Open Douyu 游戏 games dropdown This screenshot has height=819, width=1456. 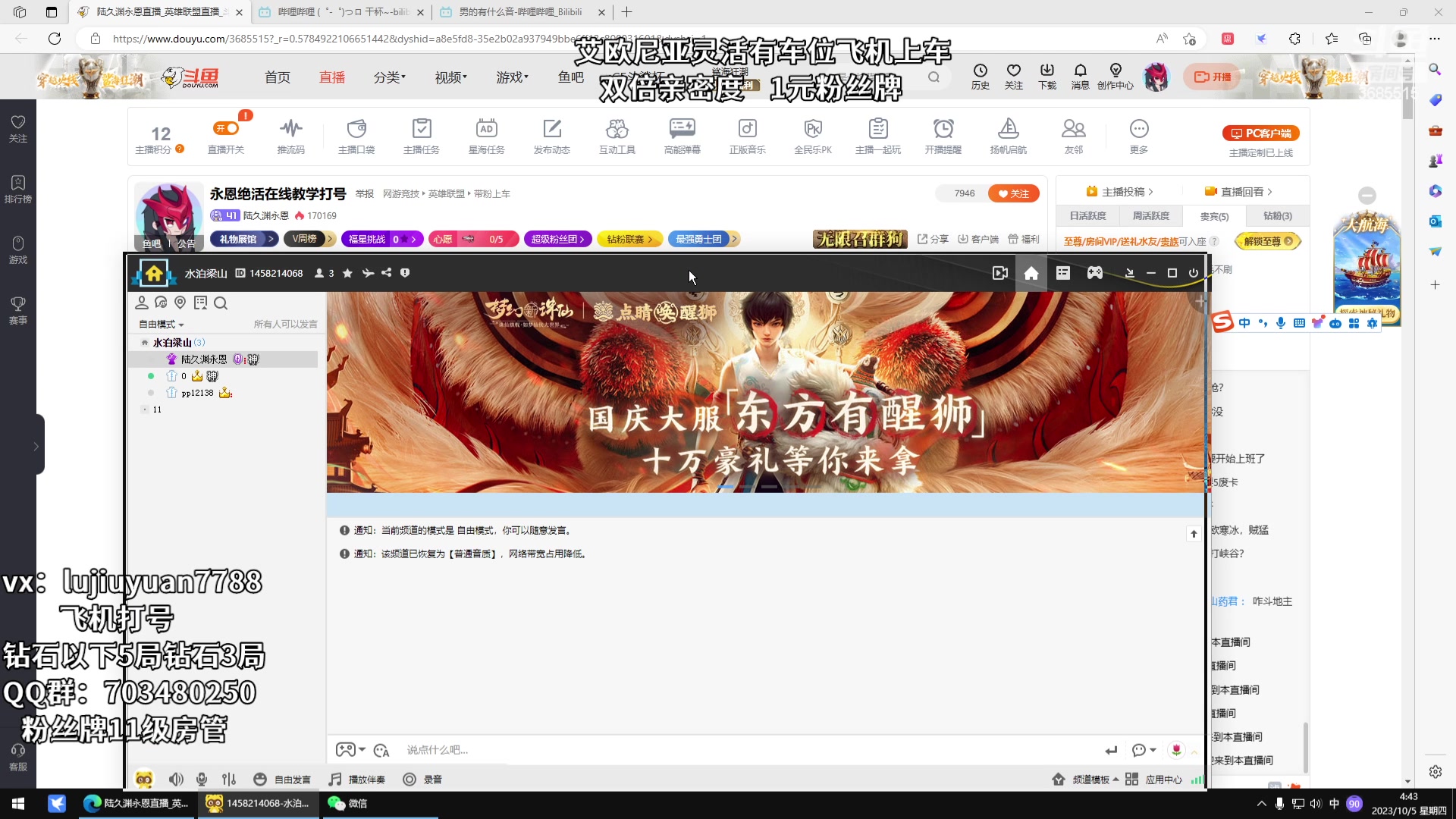513,77
